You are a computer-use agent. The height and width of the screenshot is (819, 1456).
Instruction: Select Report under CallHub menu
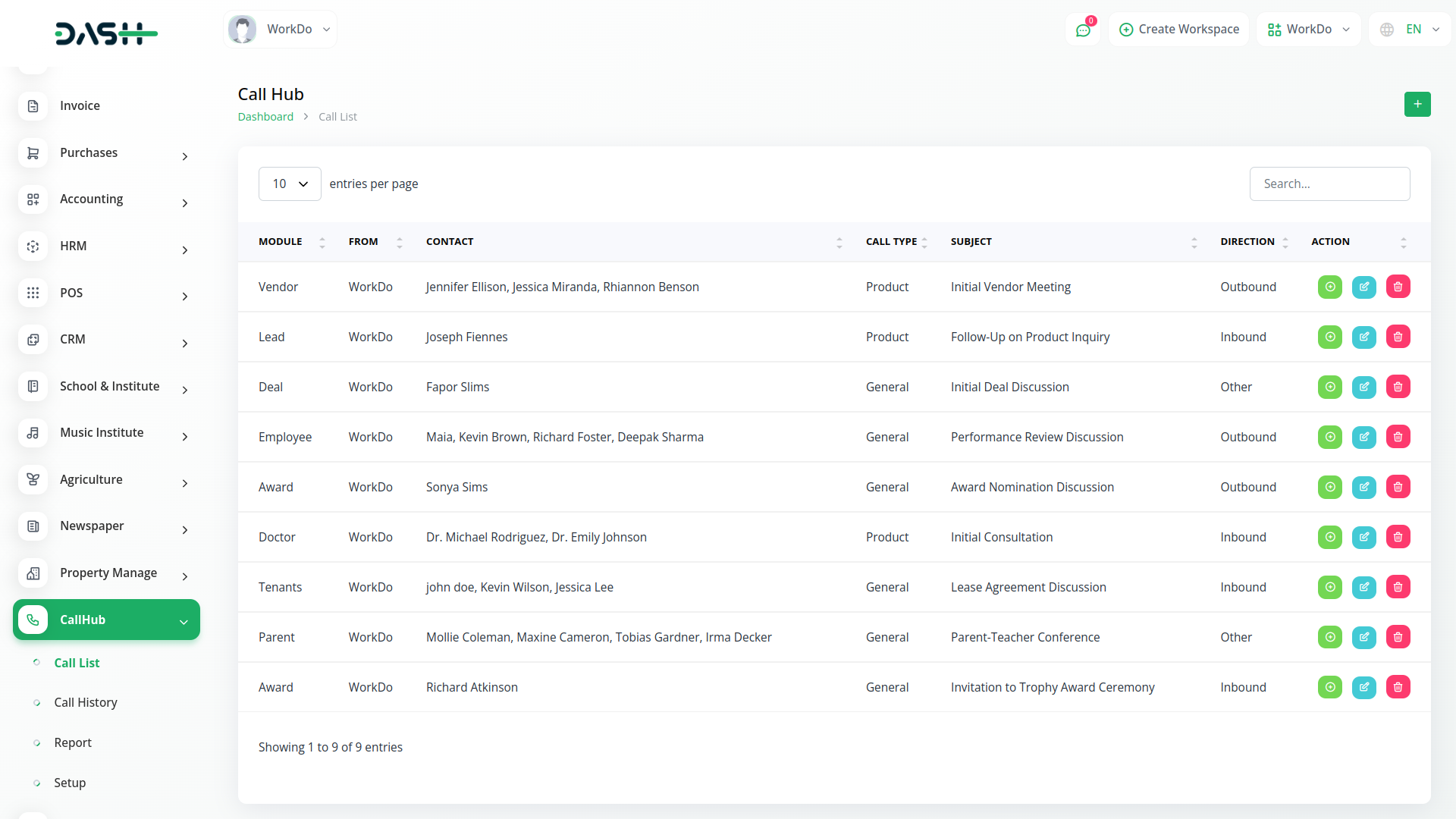72,742
